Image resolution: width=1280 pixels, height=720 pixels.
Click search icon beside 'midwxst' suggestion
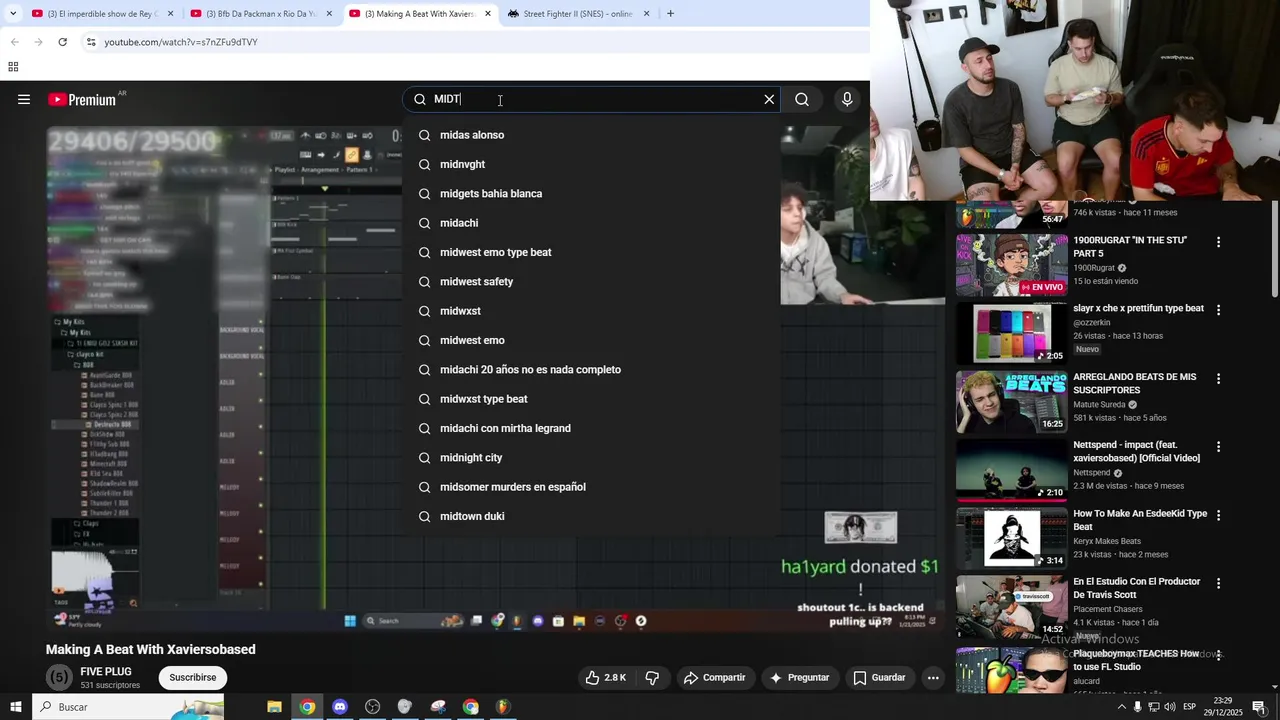(424, 311)
